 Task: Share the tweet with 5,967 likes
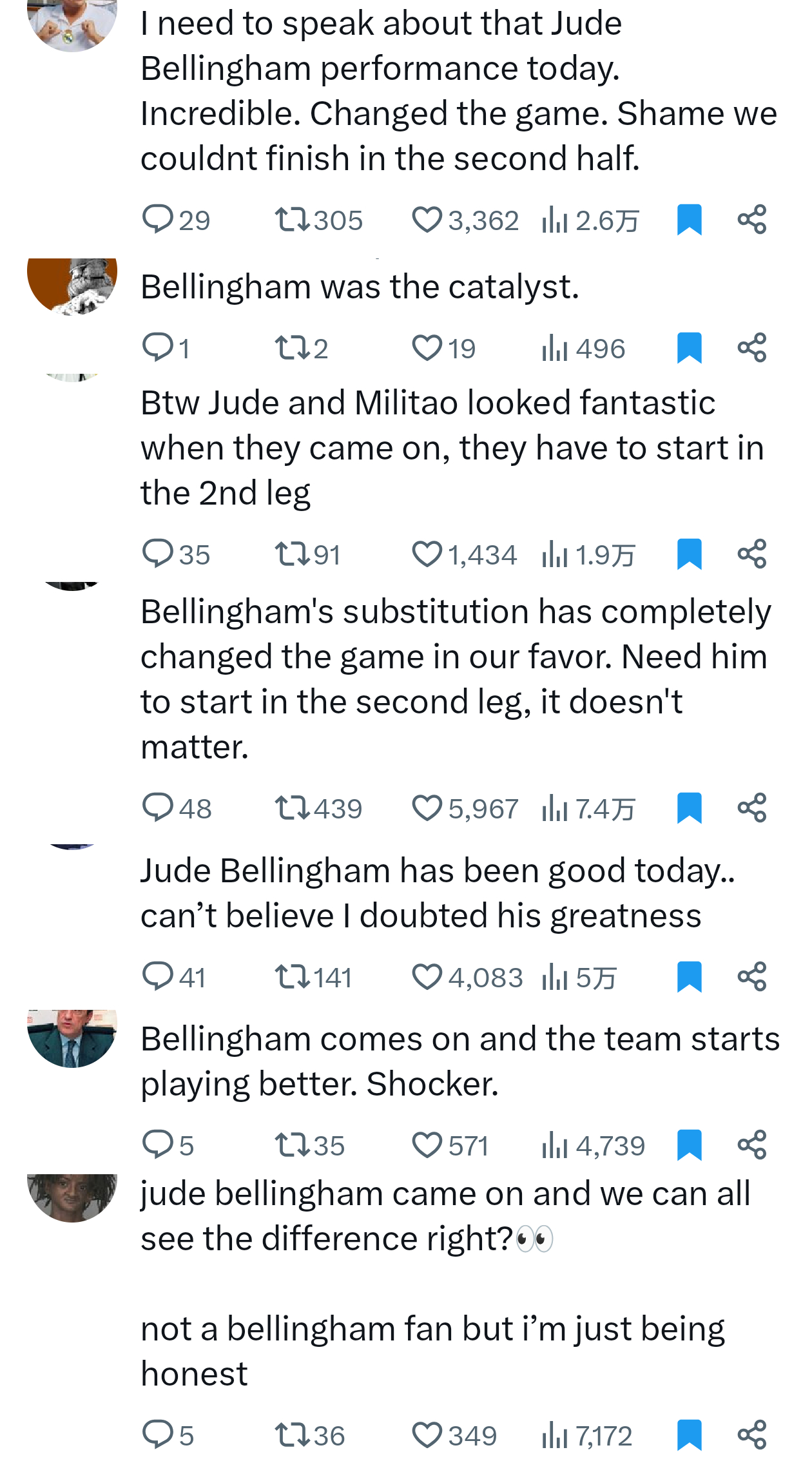(751, 808)
